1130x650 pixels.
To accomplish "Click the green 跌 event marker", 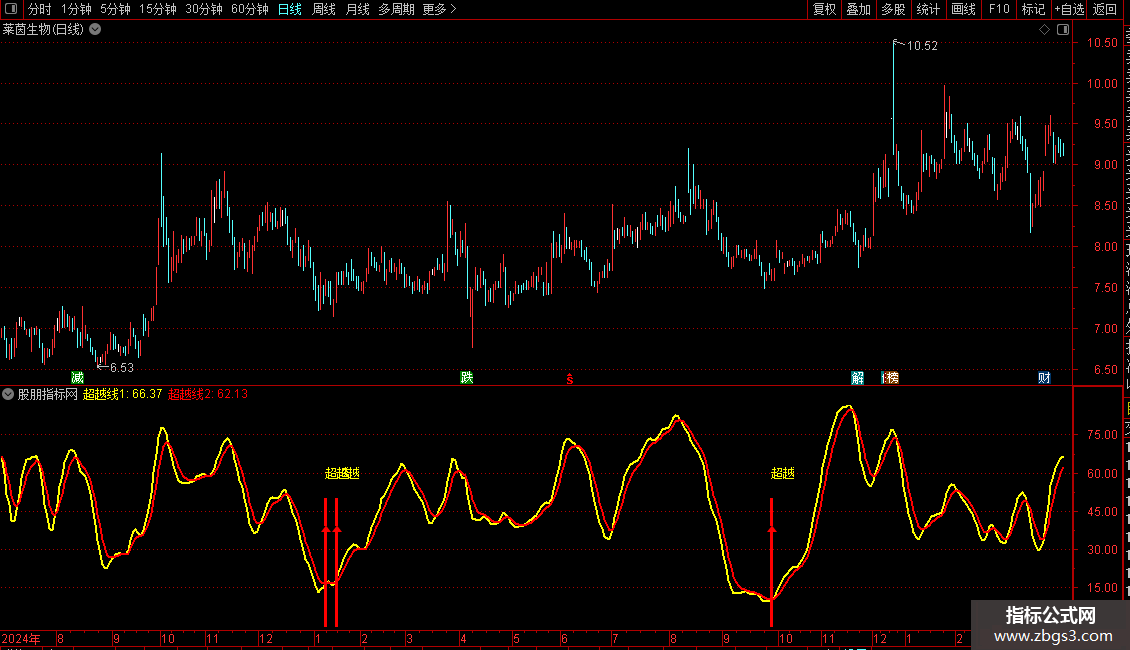I will point(467,378).
